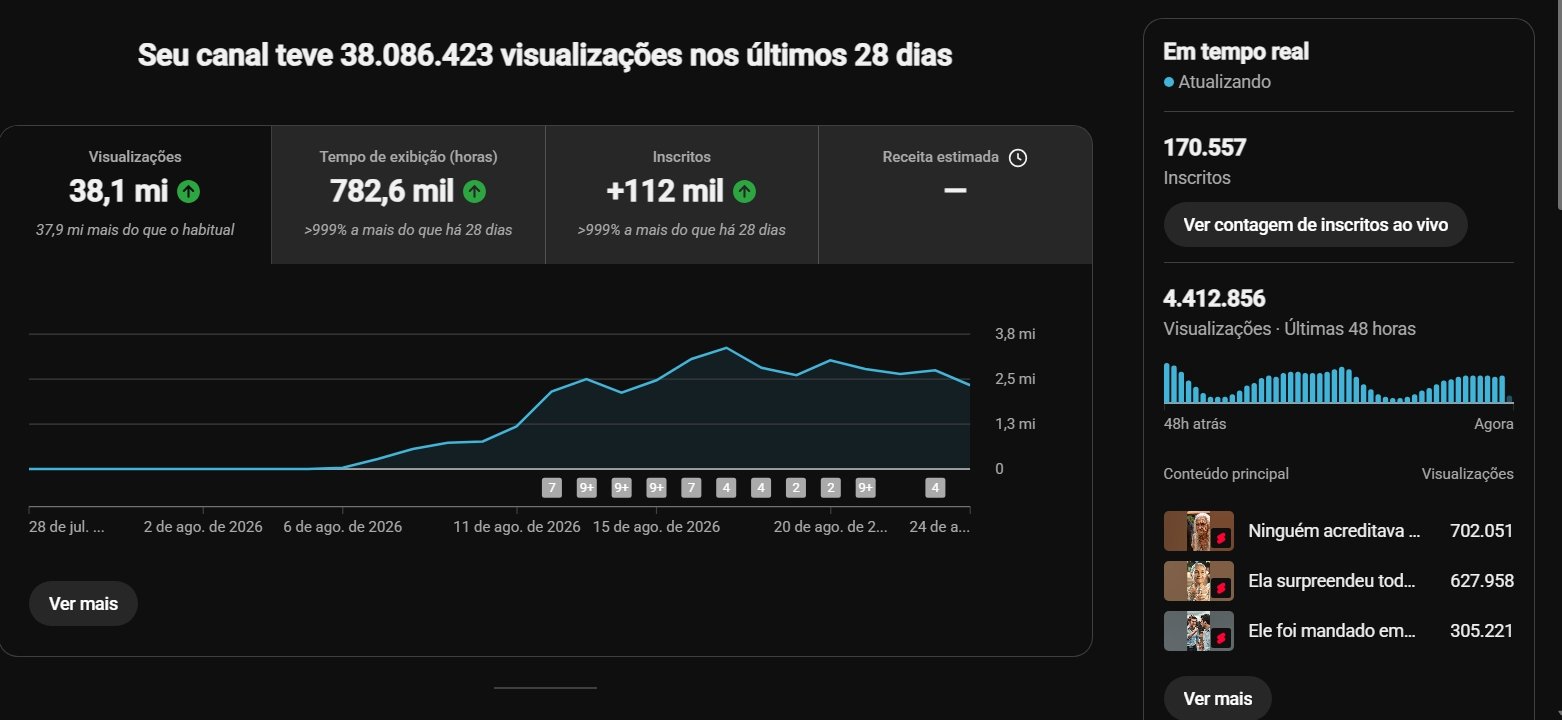Screen dimensions: 1562x720
Task: Select the Receita estimada tab
Action: [x=955, y=194]
